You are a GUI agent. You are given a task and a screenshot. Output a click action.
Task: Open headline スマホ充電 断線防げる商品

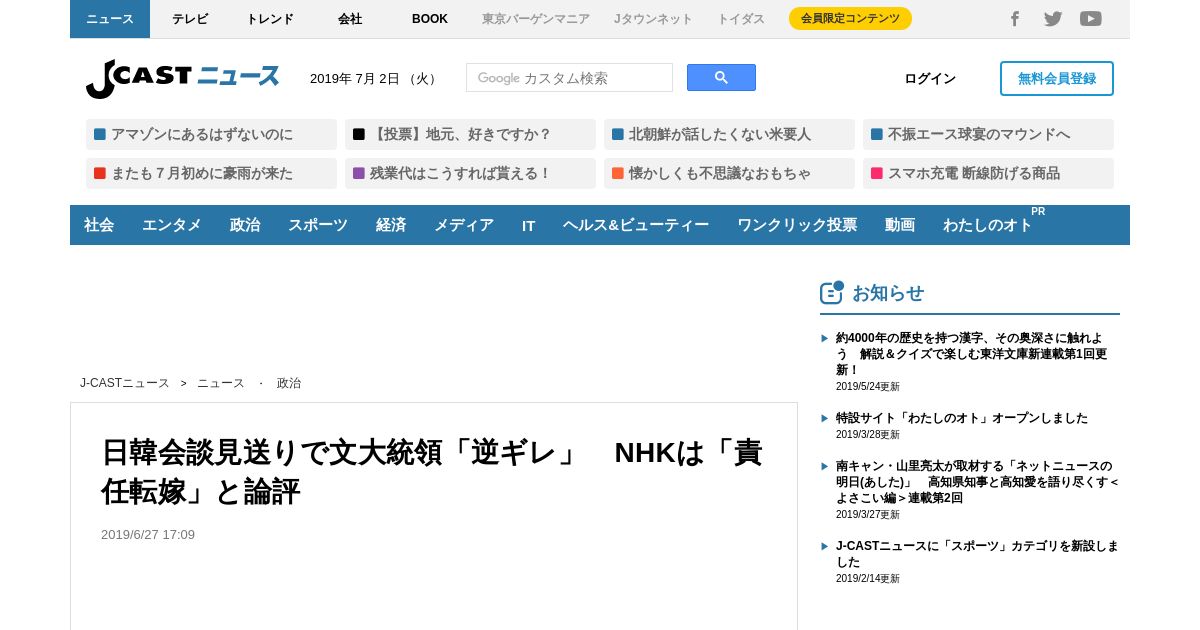[988, 173]
